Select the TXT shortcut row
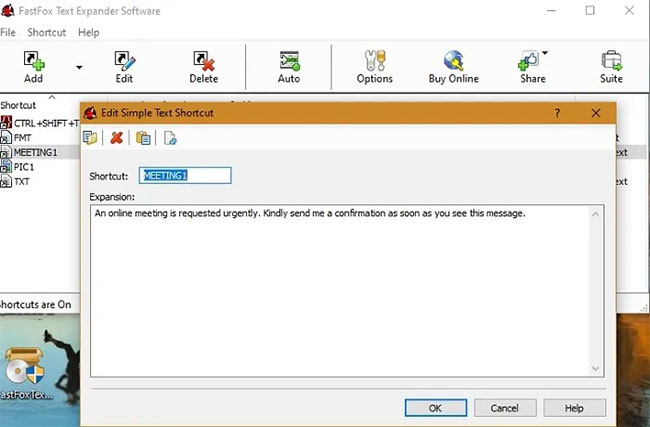Screen dimensions: 650x427 coord(40,181)
